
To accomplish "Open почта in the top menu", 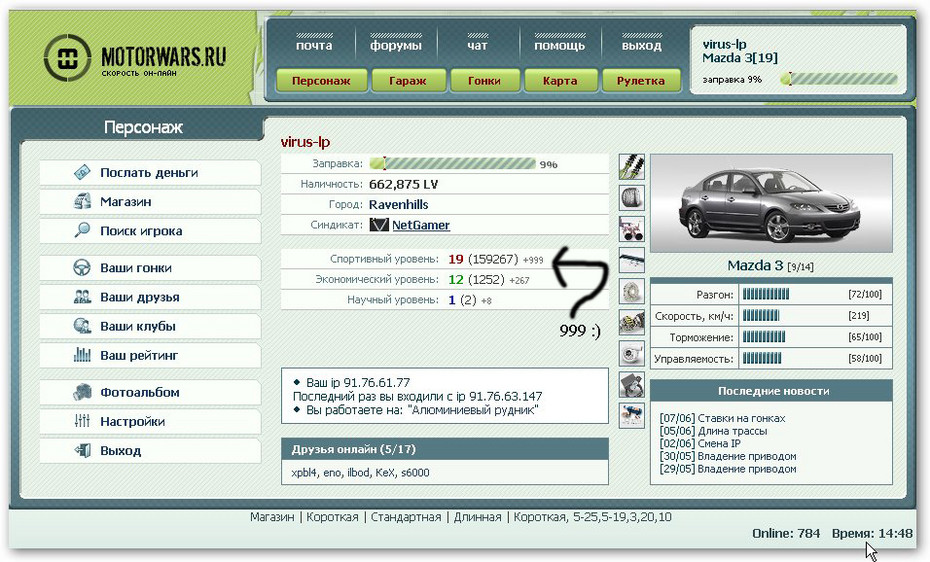I will click(x=314, y=45).
